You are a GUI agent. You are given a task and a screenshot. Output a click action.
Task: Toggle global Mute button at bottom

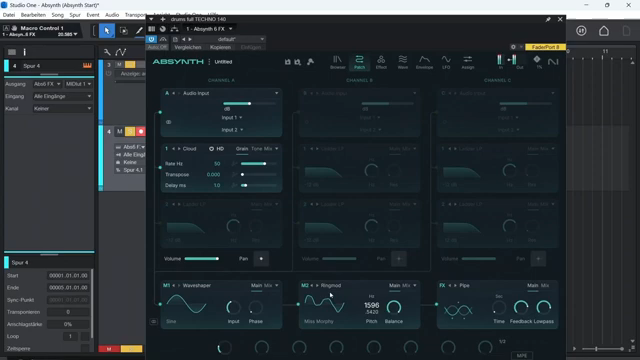point(109,349)
